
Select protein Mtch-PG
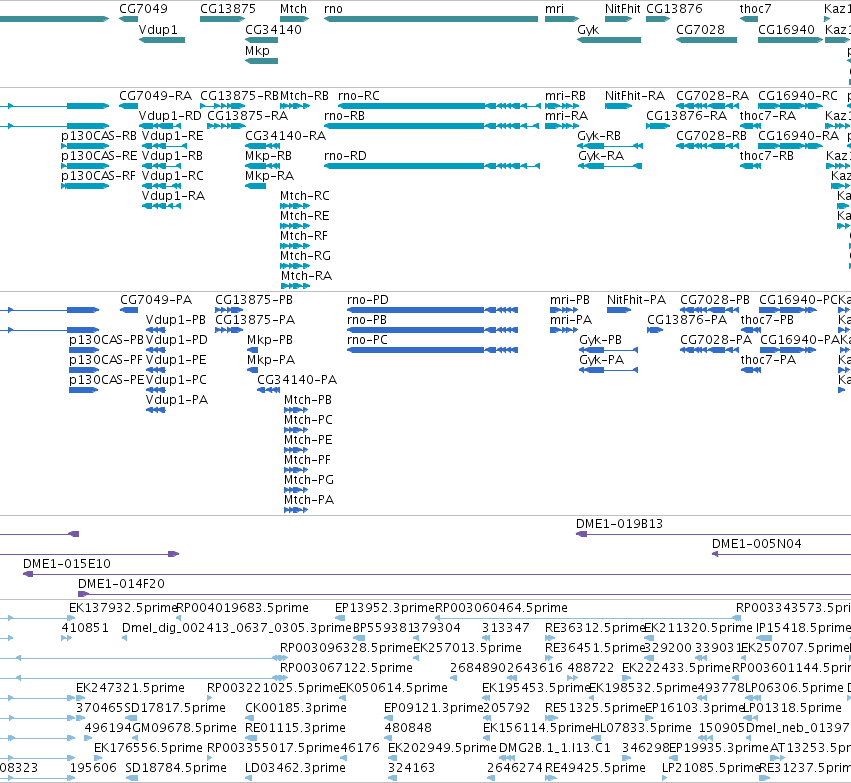coord(308,480)
